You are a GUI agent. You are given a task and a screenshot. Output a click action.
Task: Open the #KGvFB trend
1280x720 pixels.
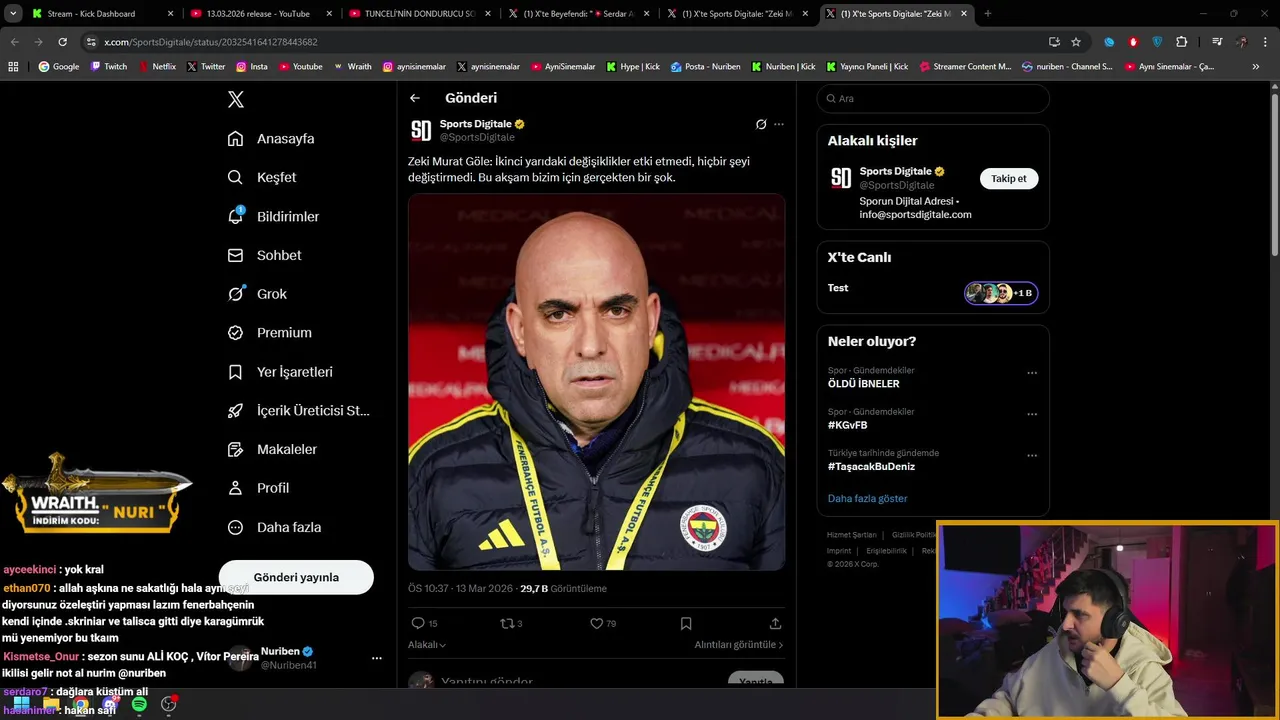point(847,425)
